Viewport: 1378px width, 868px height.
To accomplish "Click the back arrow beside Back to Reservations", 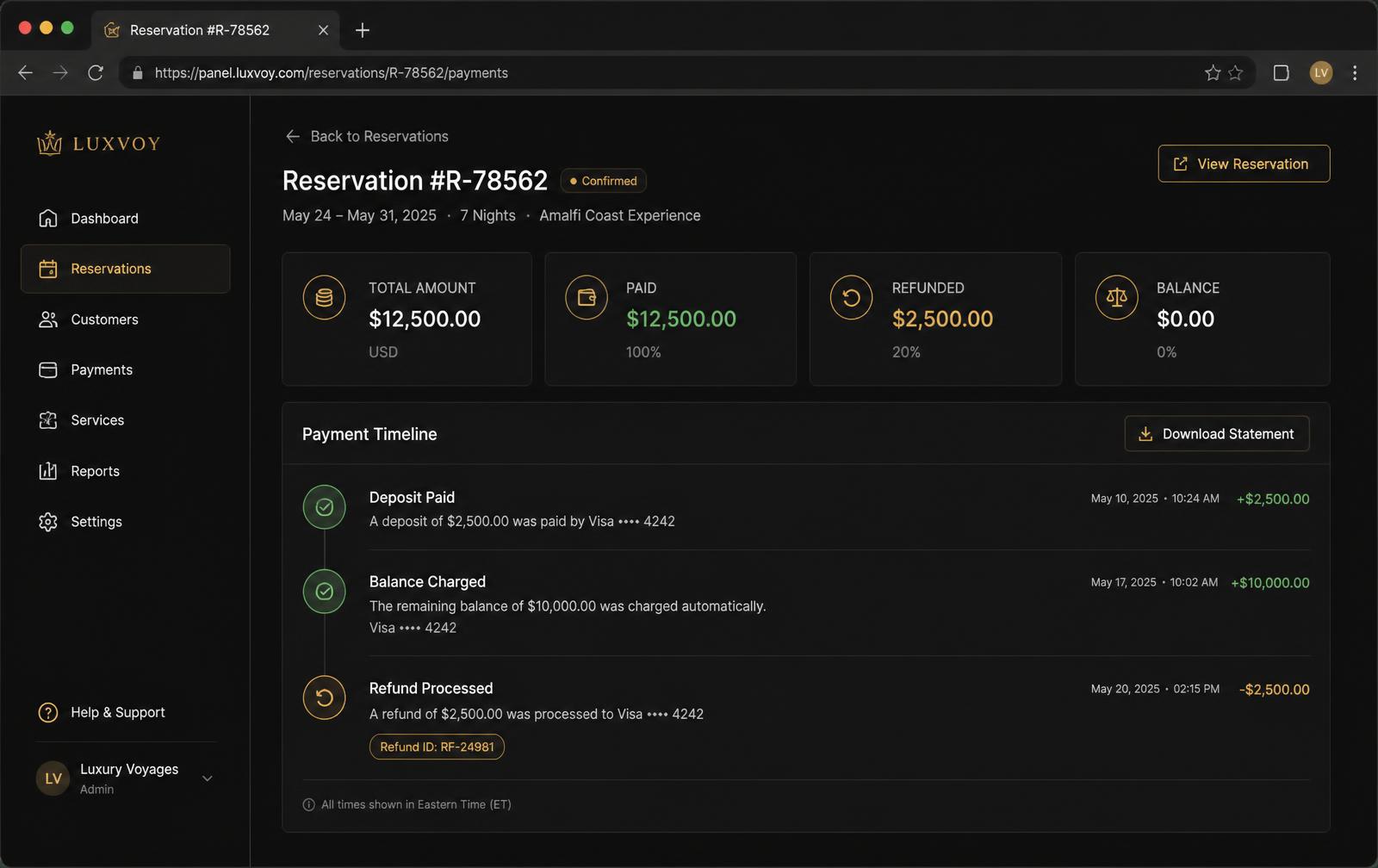I will tap(293, 136).
